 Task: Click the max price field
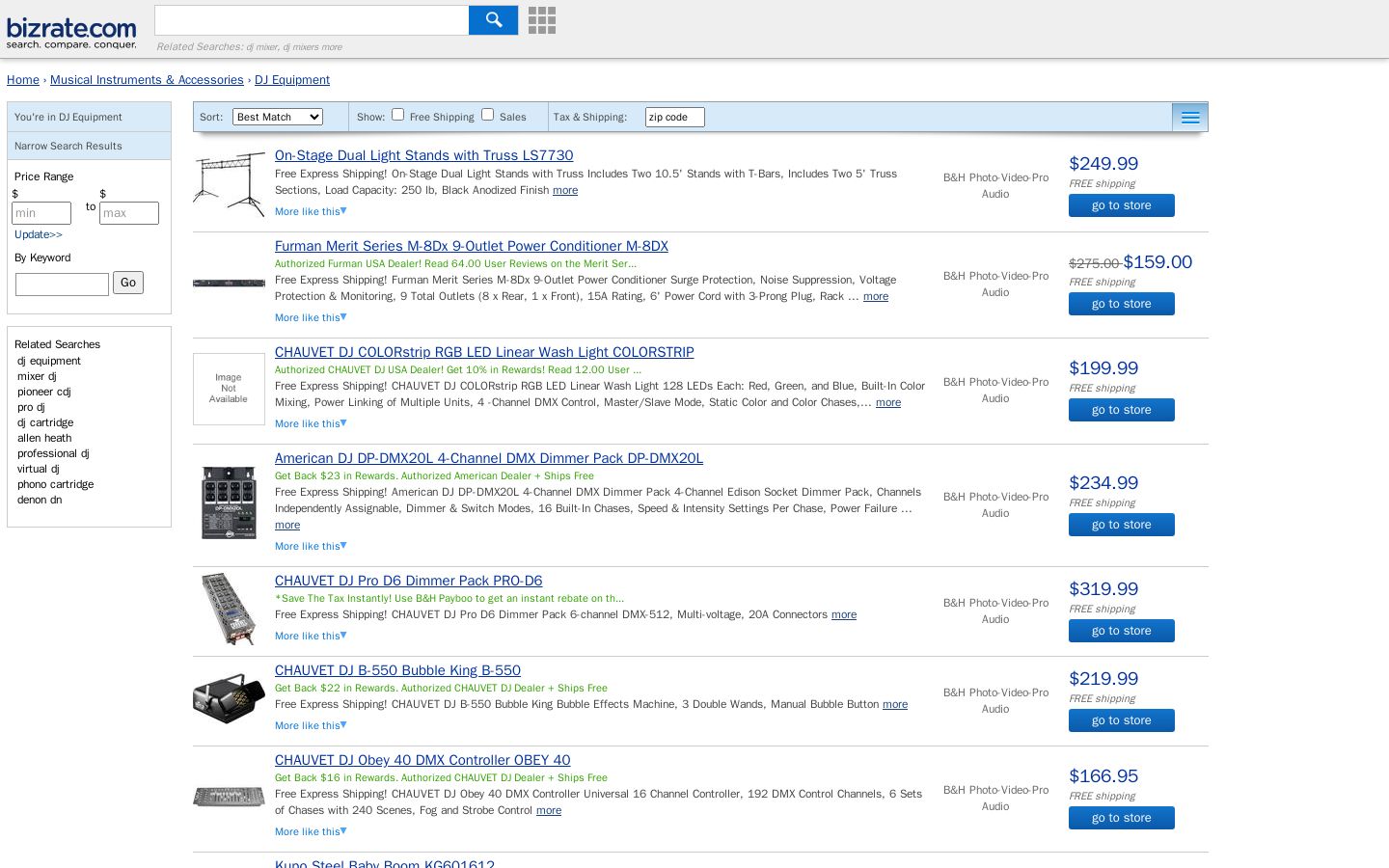[x=129, y=213]
